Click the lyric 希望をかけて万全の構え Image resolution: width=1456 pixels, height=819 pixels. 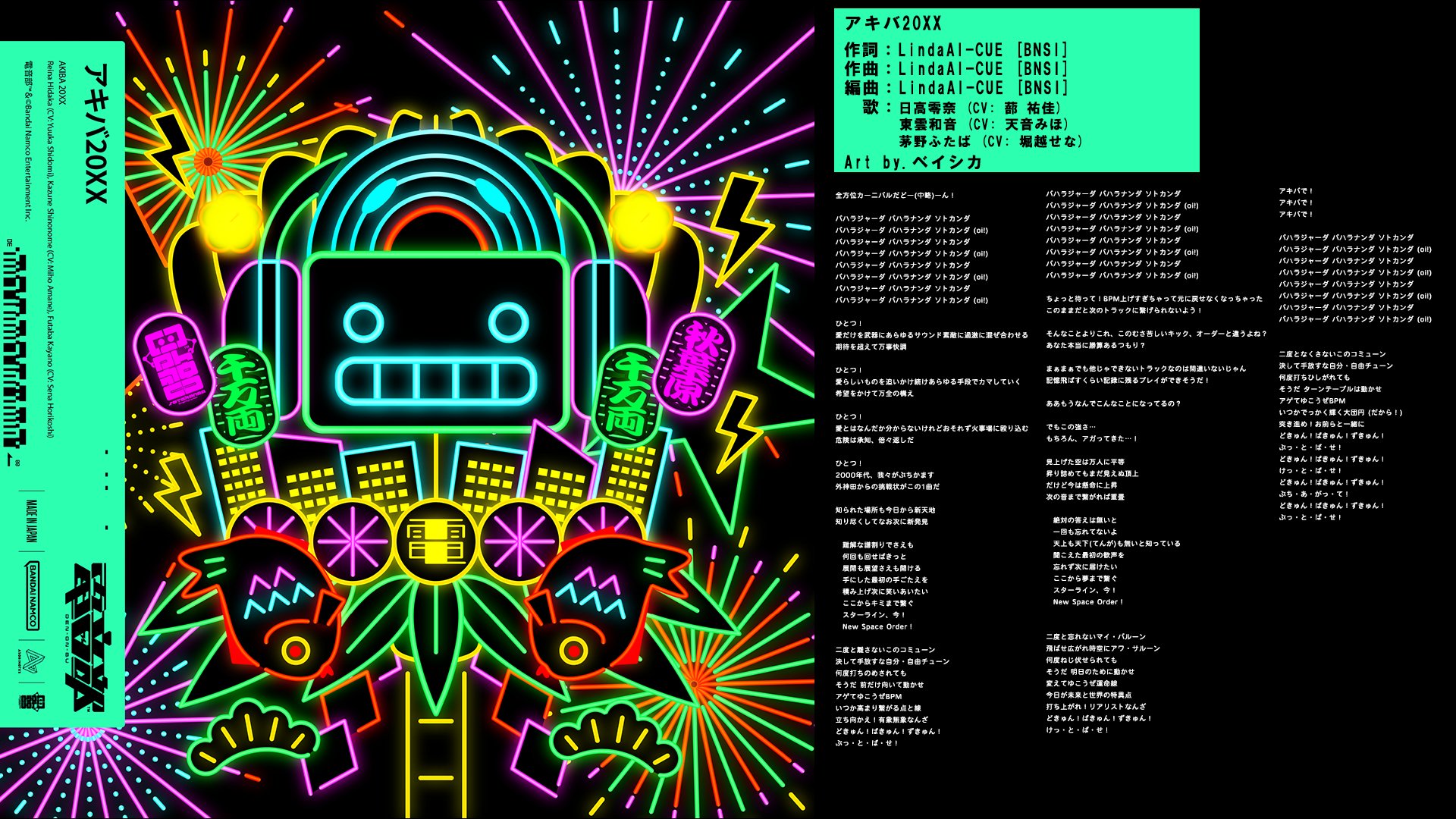click(874, 394)
